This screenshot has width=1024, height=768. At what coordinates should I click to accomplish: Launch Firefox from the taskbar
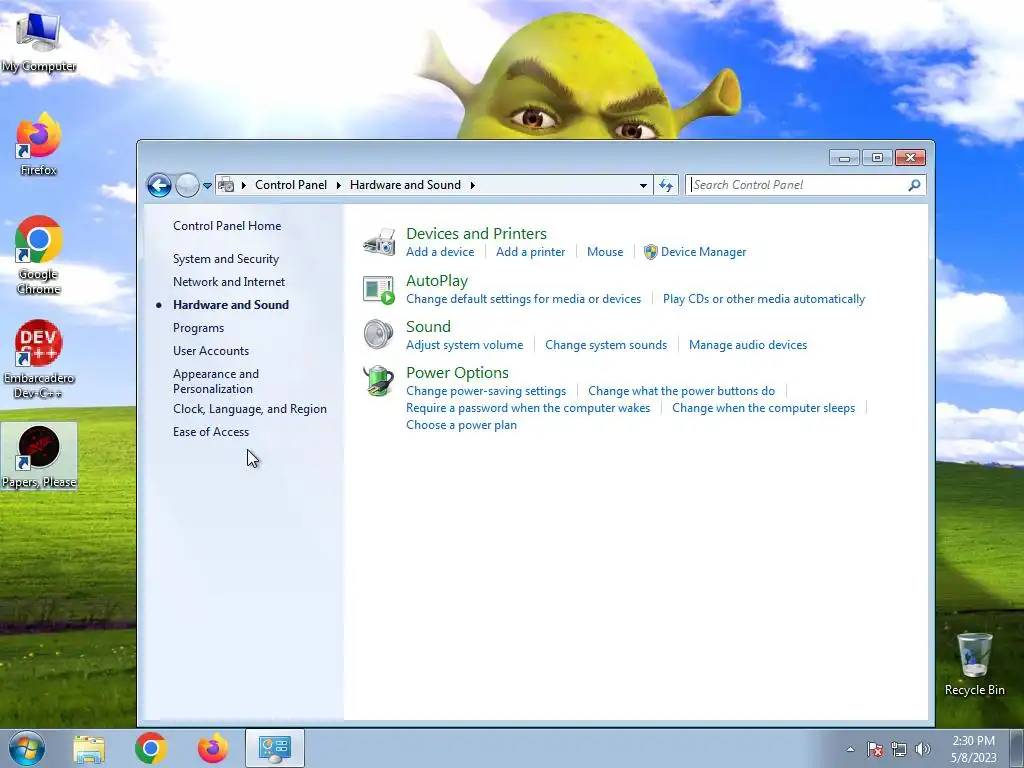coord(213,748)
